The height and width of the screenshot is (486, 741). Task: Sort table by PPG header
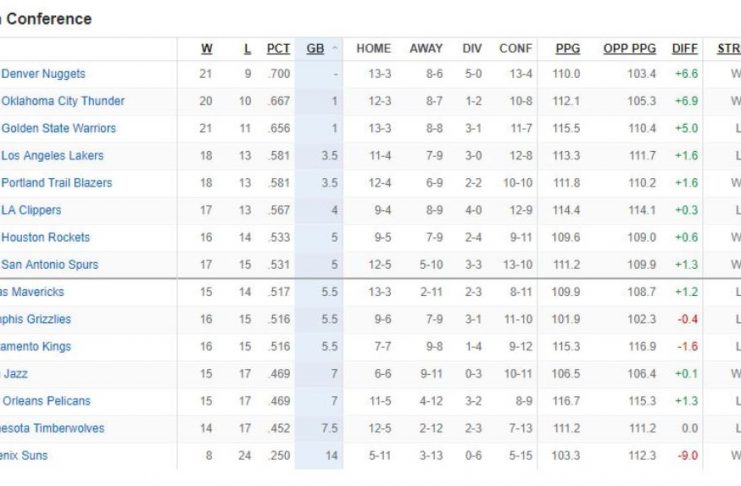tap(567, 48)
